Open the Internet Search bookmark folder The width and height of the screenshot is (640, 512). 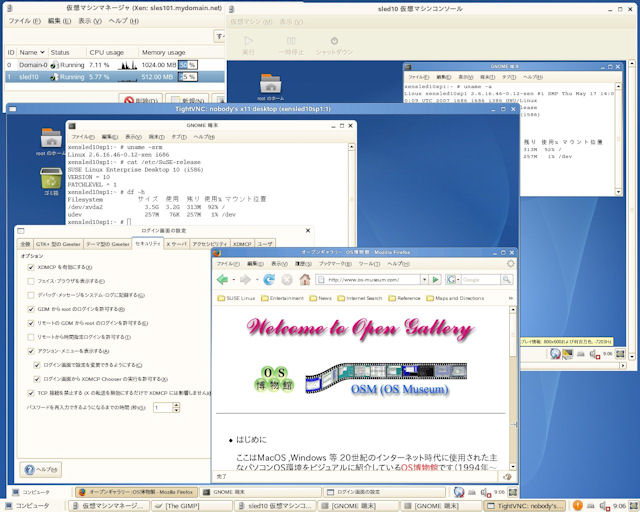[360, 298]
